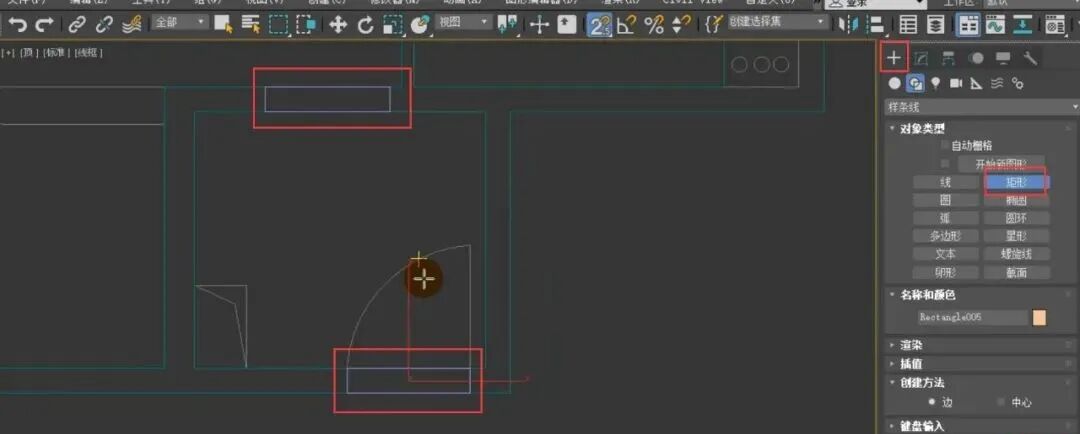Select the Systems category icon
1080x434 pixels.
coord(1017,83)
